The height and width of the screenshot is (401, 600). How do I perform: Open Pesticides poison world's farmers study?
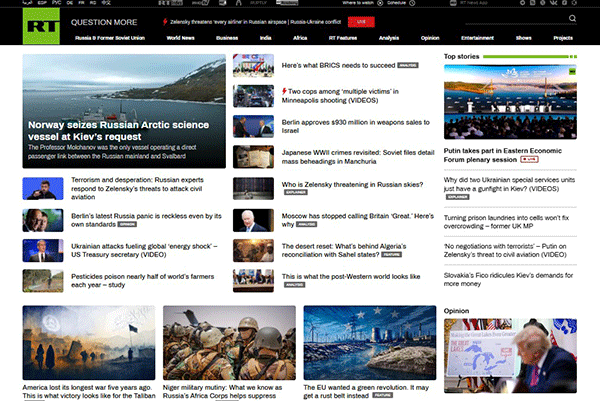click(142, 280)
